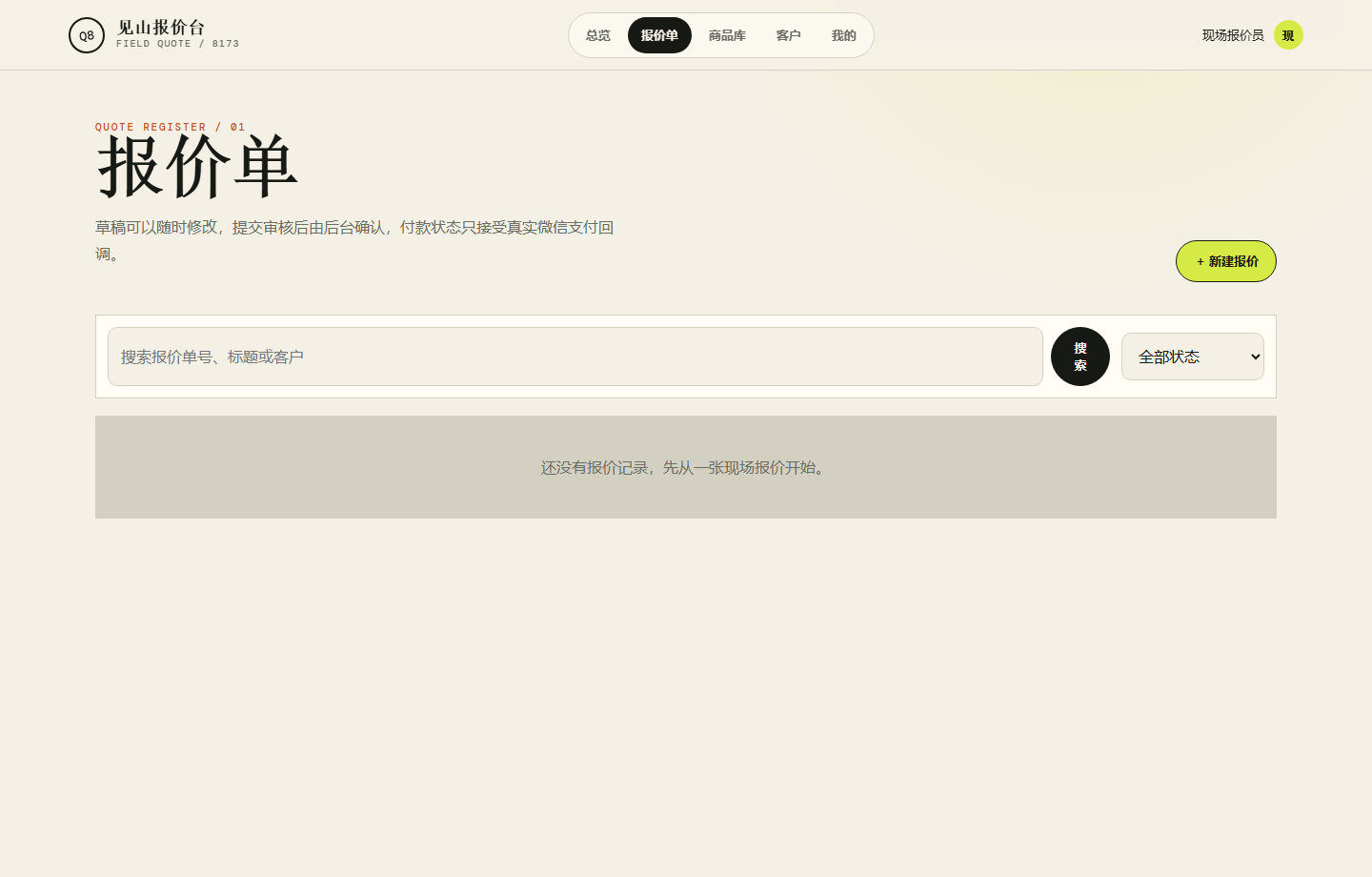Open the 现 user avatar badge

pyautogui.click(x=1288, y=35)
